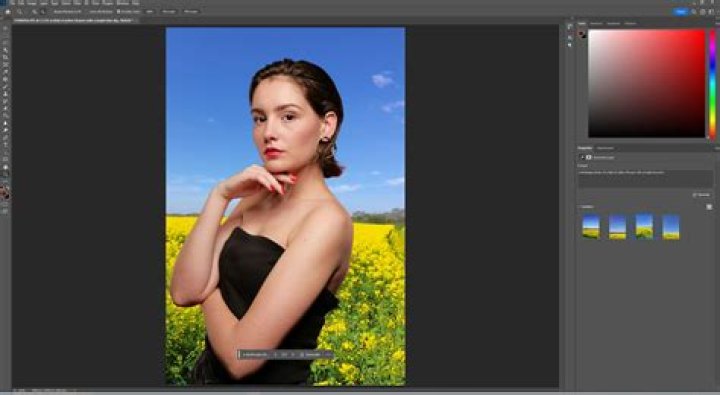Select the Type tool
Viewport: 720px width, 395px height.
(6, 145)
